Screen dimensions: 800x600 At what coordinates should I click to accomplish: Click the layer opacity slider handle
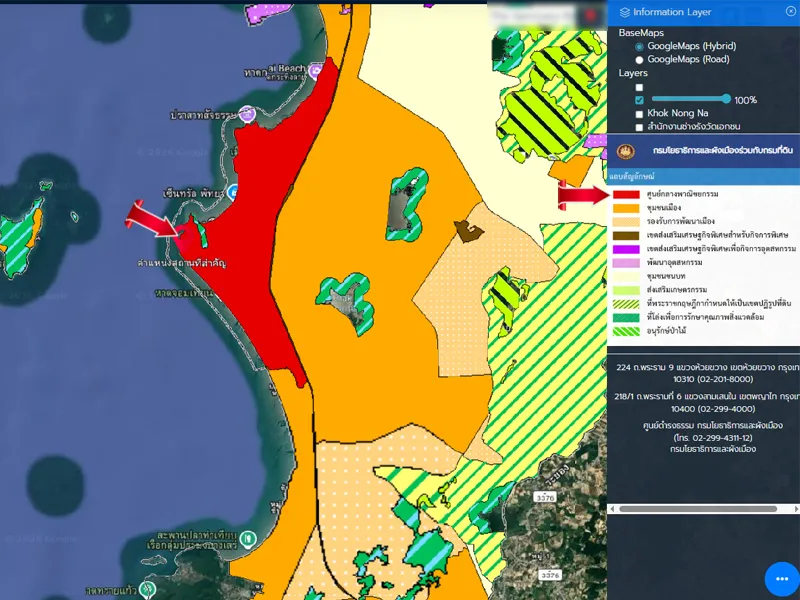[x=726, y=99]
